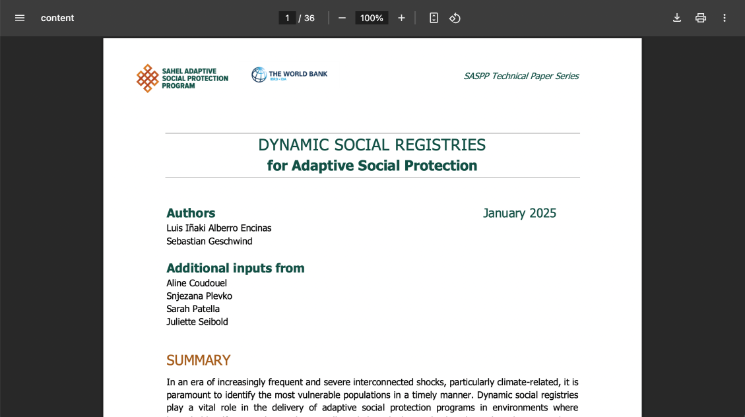This screenshot has width=745, height=417.
Task: Toggle the sidebar with the hamburger menu
Action: click(19, 18)
